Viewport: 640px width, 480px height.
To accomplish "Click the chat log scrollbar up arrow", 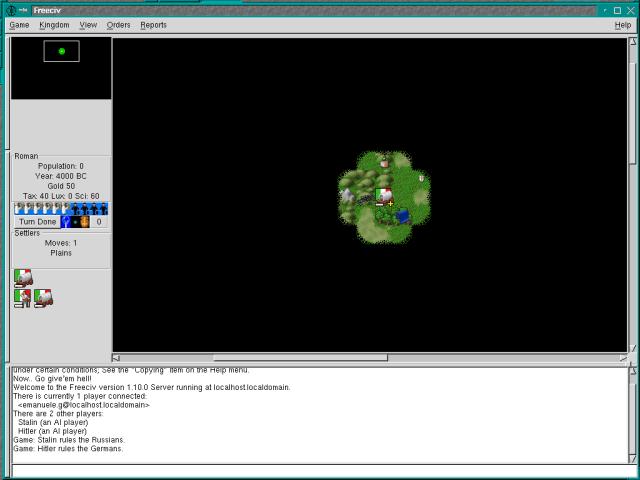I will tap(633, 371).
